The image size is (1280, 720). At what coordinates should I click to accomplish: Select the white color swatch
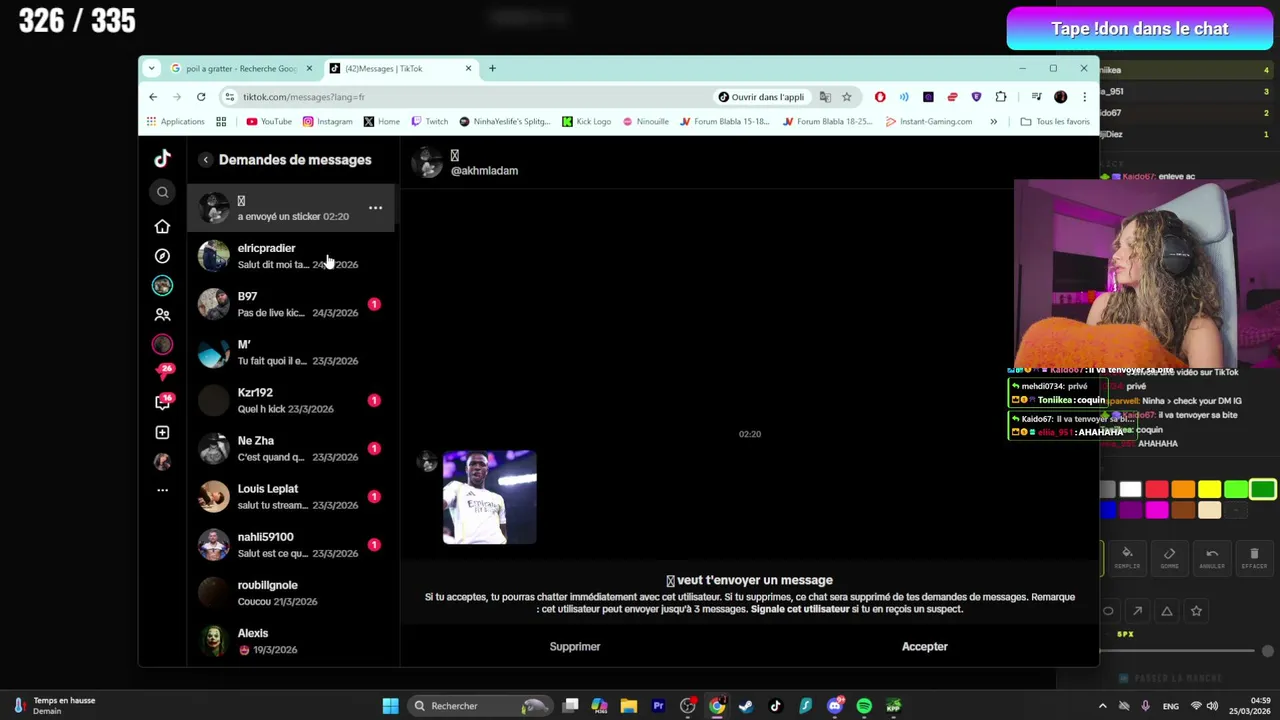(1130, 489)
